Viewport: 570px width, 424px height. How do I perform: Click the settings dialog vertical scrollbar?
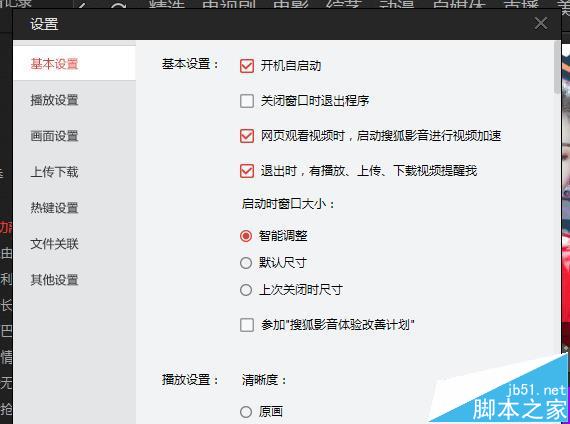[x=557, y=68]
